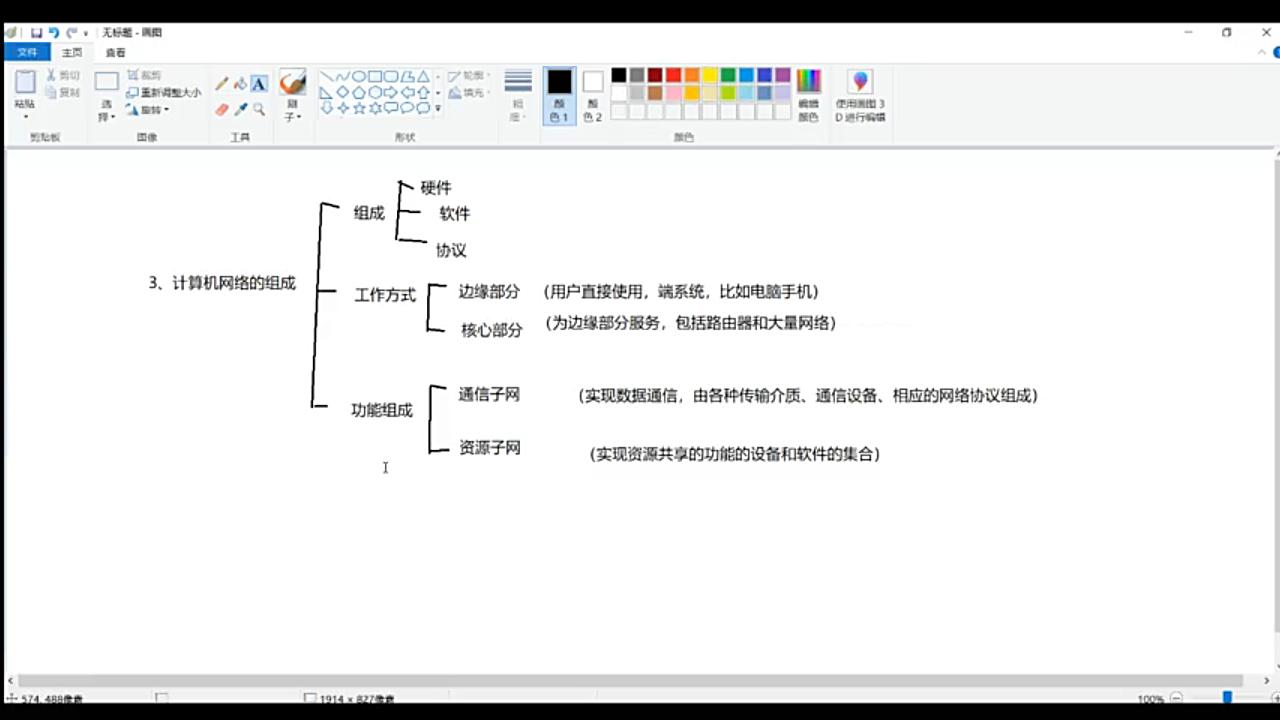Click the Crop (裁剪) button
The height and width of the screenshot is (720, 1280).
click(x=144, y=75)
